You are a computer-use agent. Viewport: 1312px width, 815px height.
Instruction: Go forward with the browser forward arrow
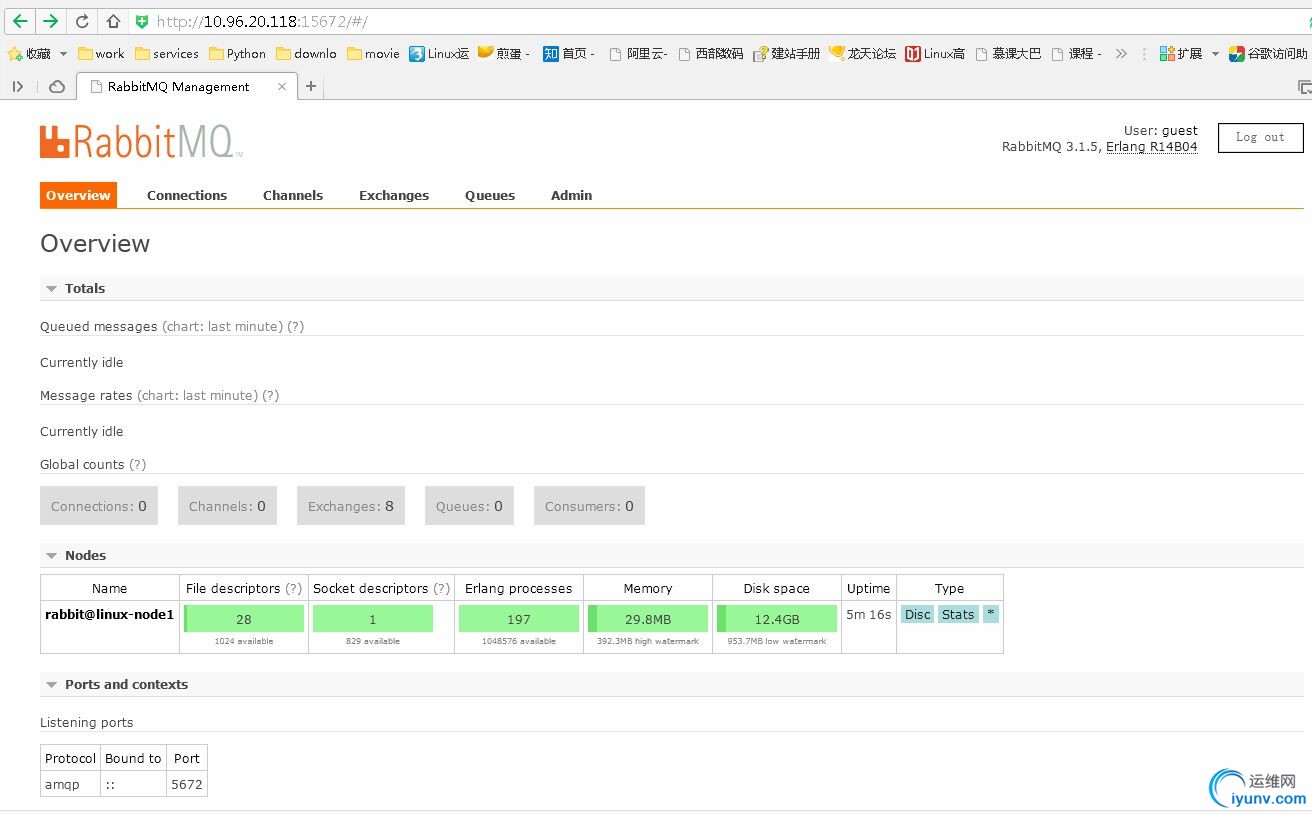click(x=50, y=21)
